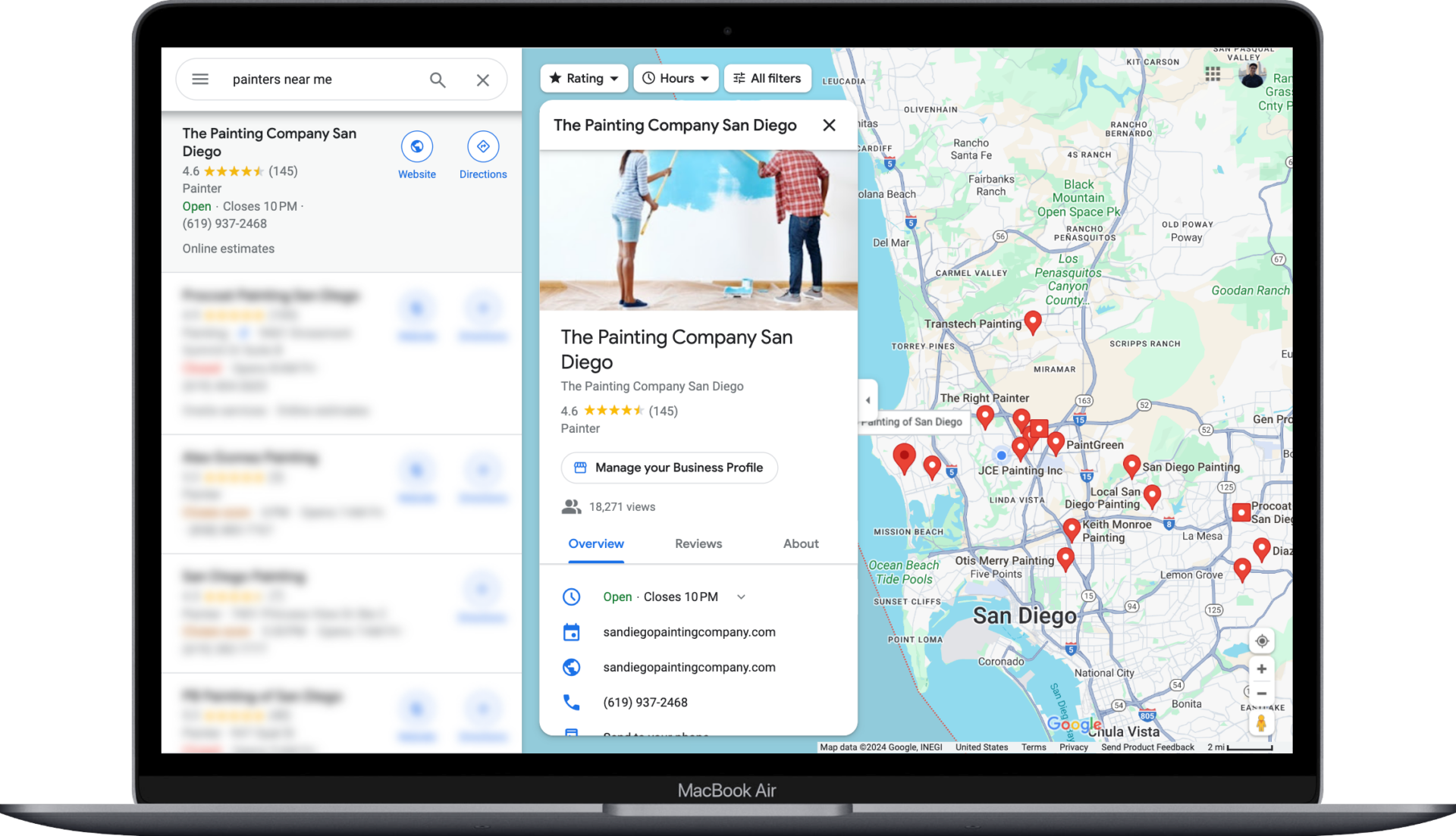
Task: Click the Online estimates text in listing
Action: pos(228,249)
